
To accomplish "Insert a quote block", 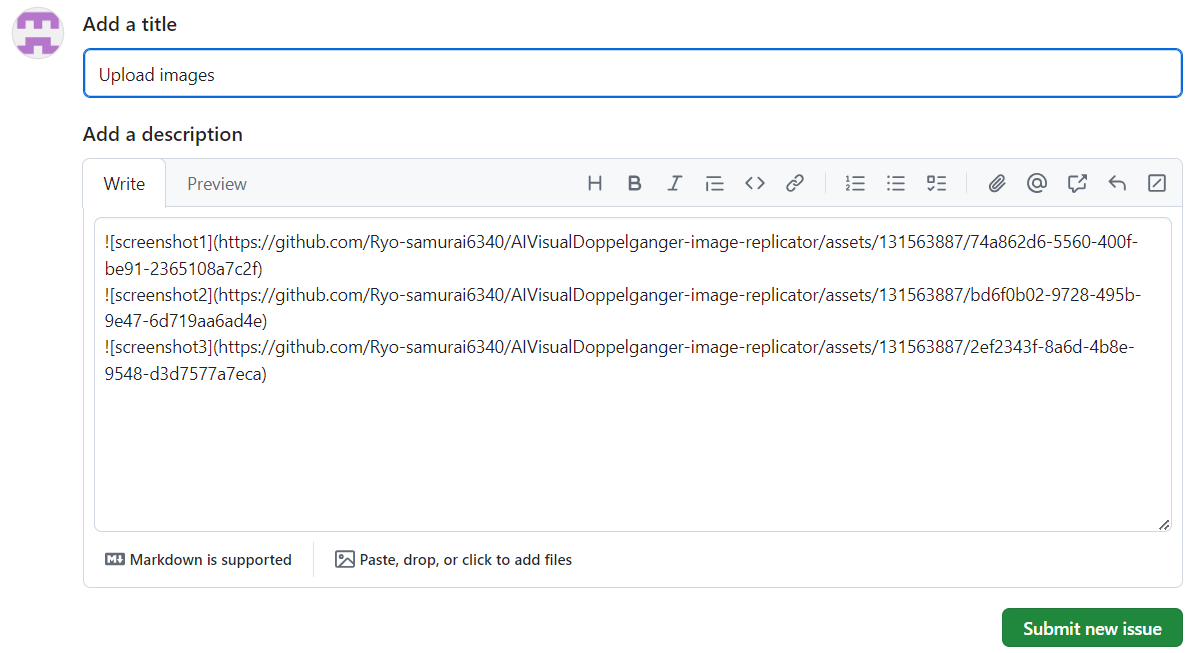I will click(714, 183).
